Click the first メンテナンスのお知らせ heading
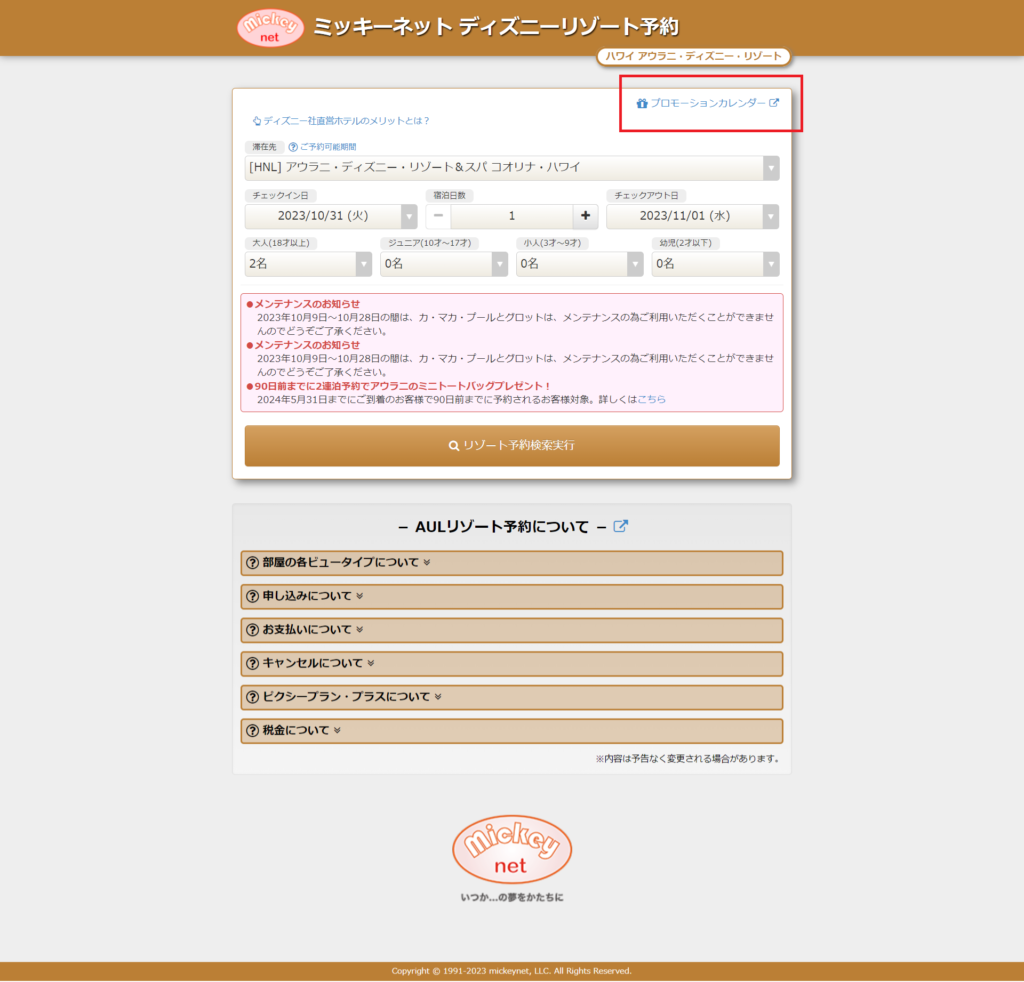The height and width of the screenshot is (982, 1024). click(307, 304)
